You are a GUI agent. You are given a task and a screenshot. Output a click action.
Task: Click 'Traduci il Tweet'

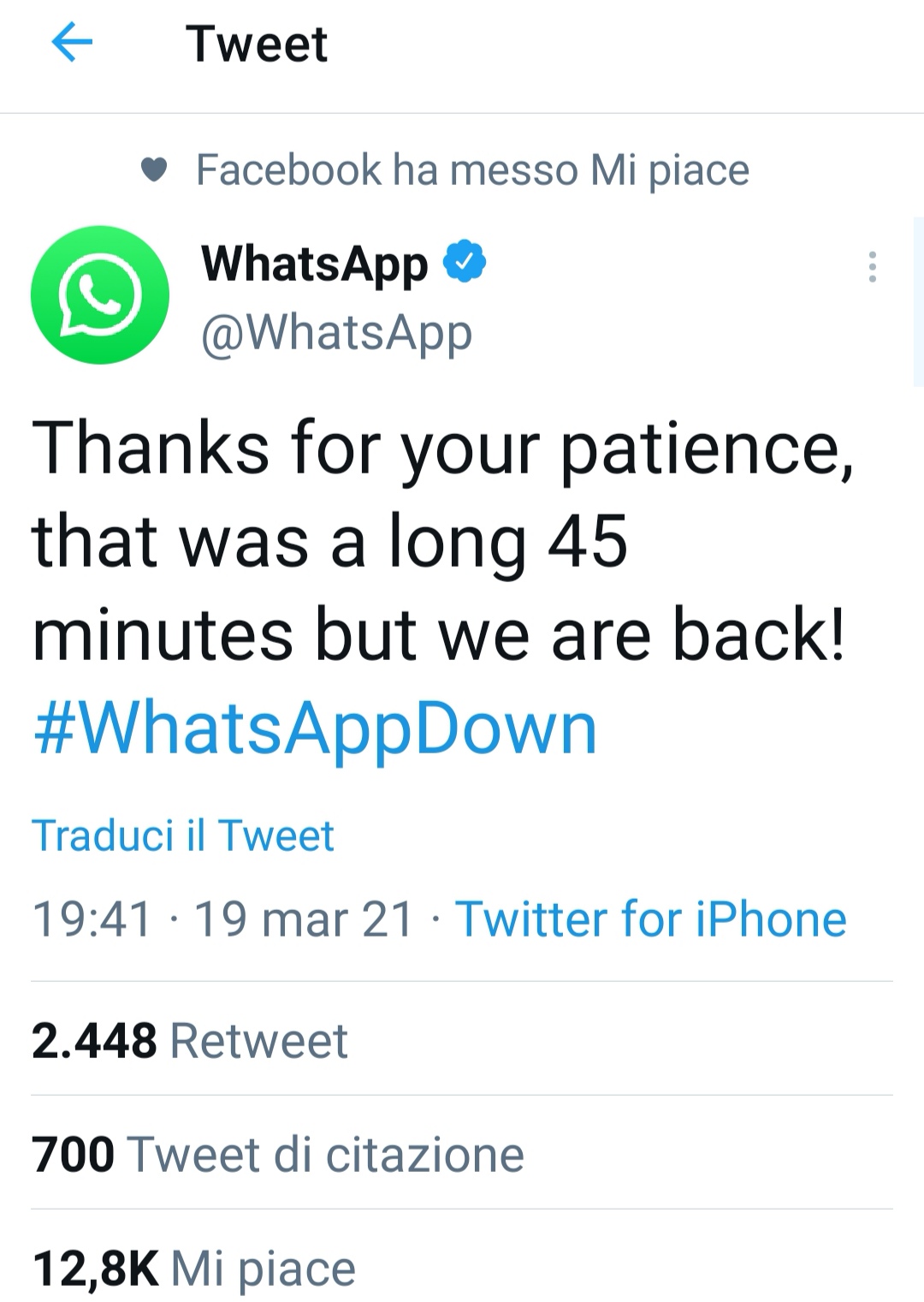[182, 835]
